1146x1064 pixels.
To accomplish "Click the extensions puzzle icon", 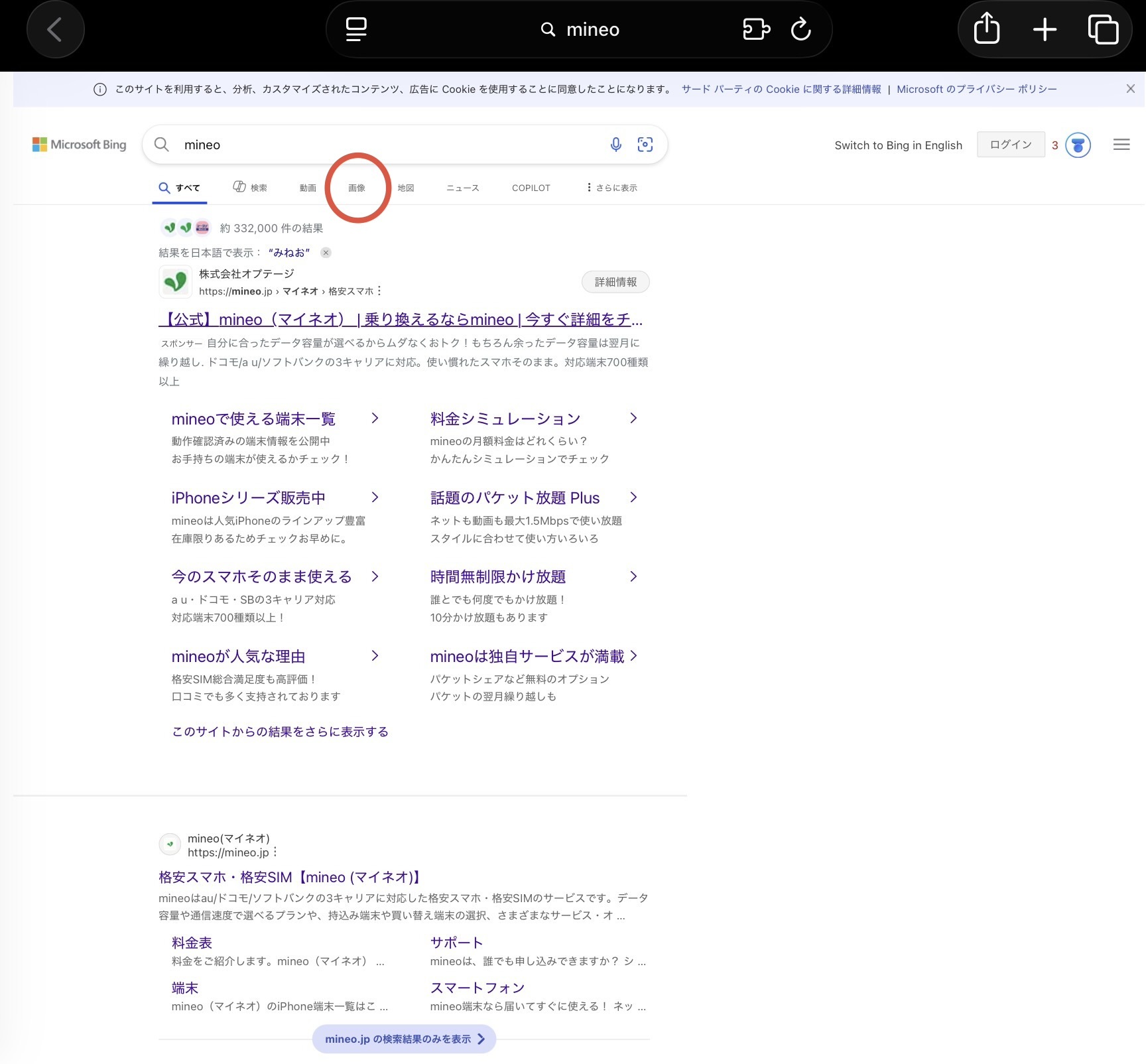I will coord(756,30).
